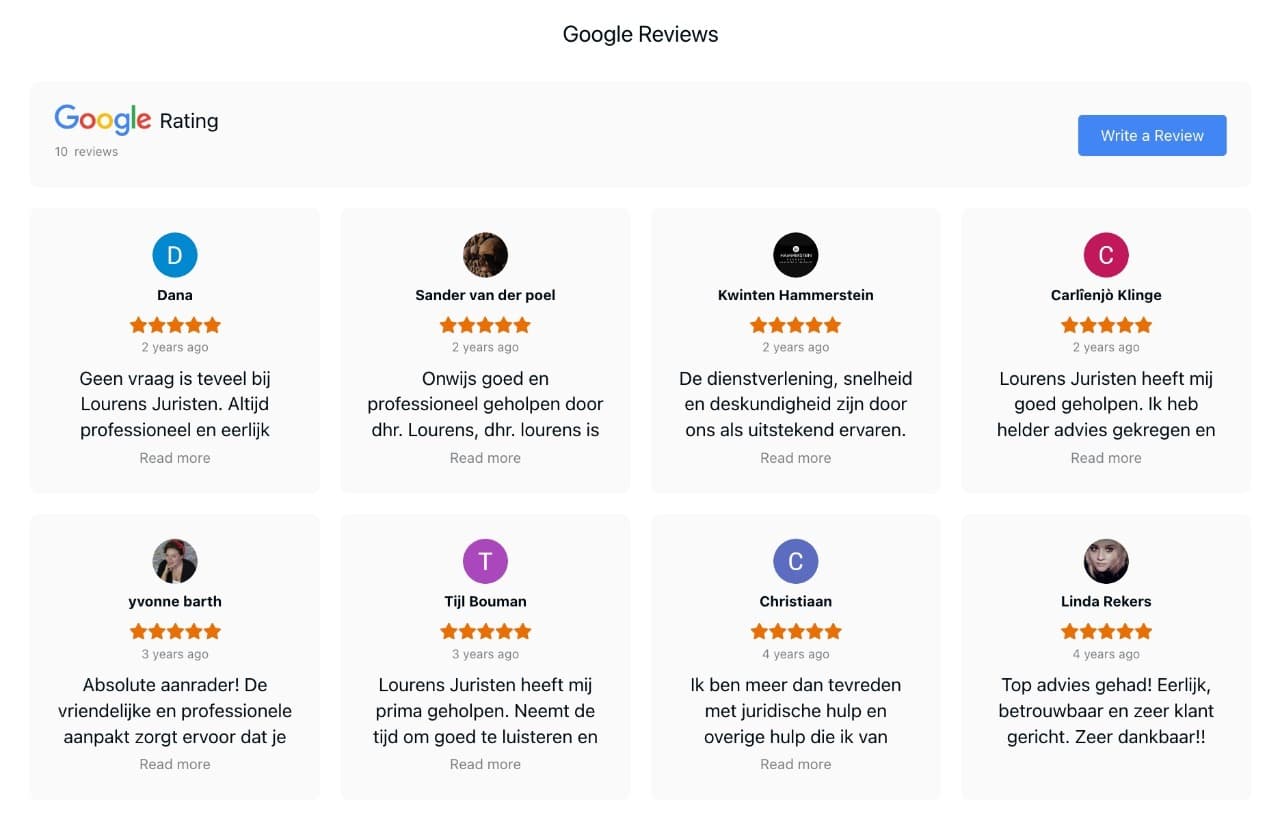The height and width of the screenshot is (830, 1280).
Task: Click Tijl Bouman's purple T avatar
Action: (x=485, y=561)
